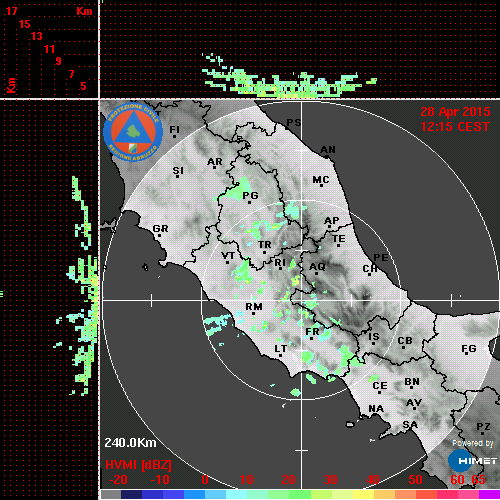
Task: Pick the dark blue -20 dBZ swatch
Action: pos(131,494)
